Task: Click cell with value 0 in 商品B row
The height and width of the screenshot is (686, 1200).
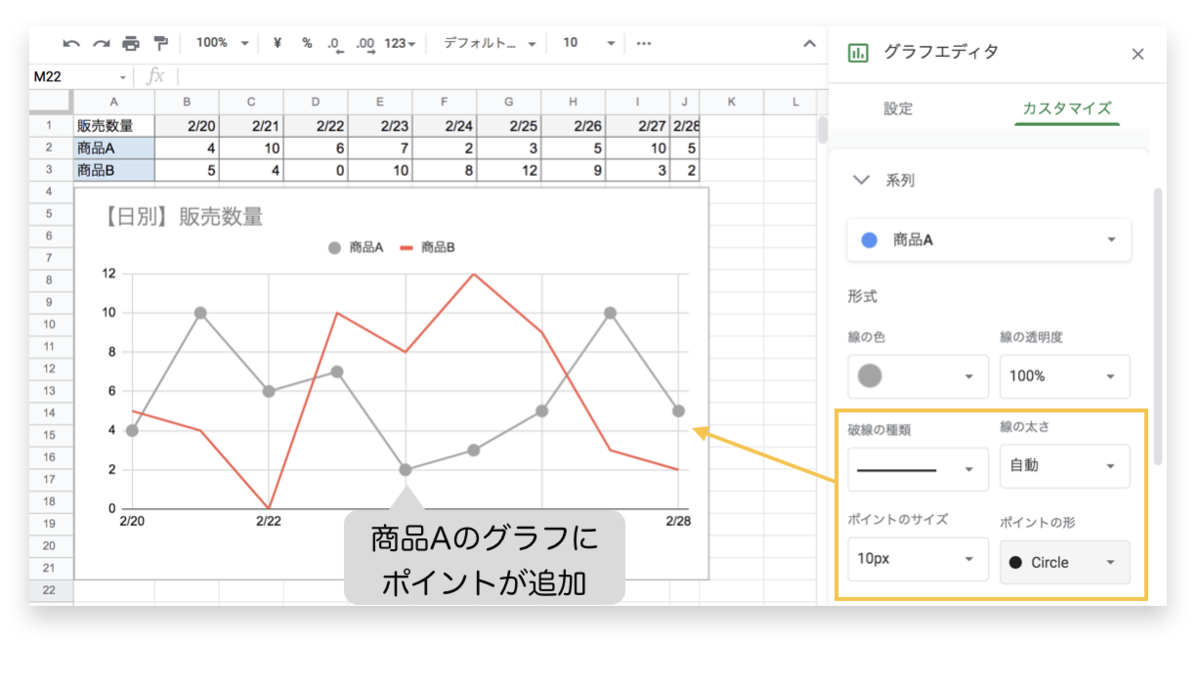Action: 316,170
